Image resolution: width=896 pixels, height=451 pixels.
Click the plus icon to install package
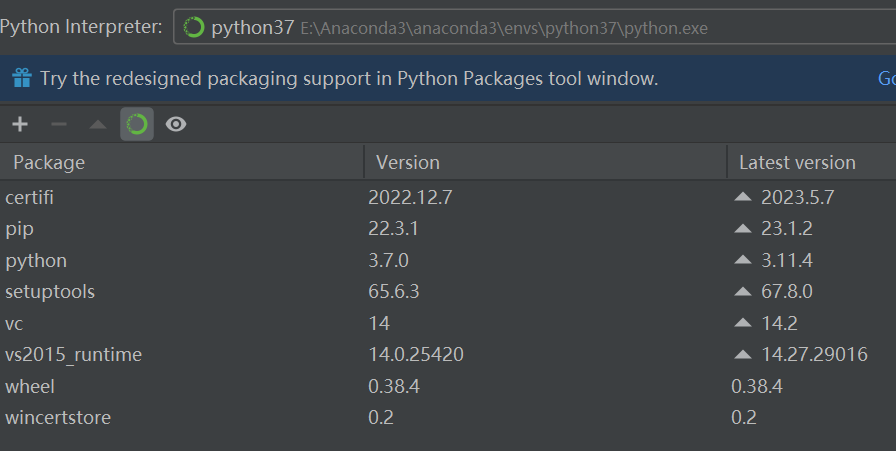[x=20, y=124]
